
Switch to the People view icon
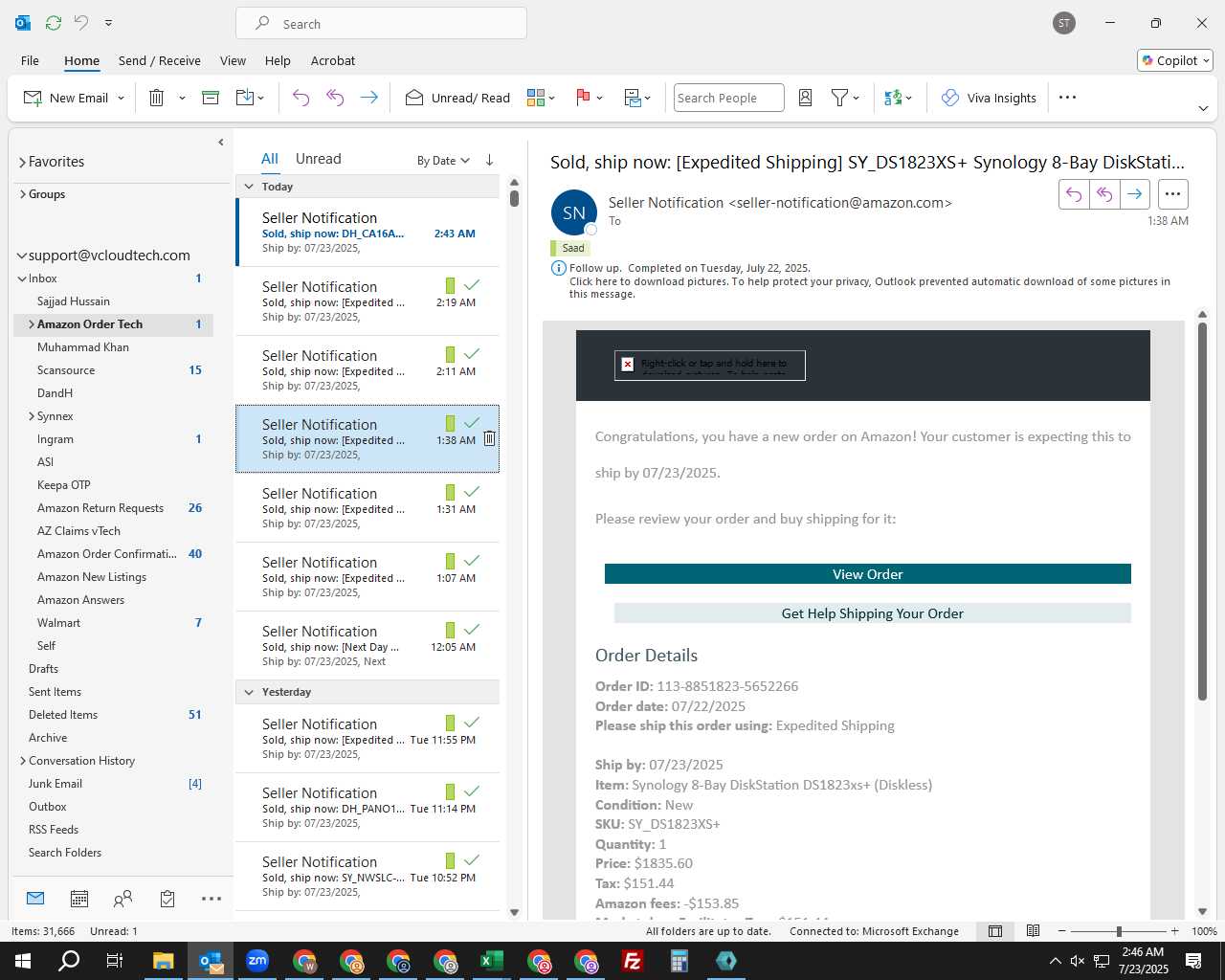pos(122,899)
